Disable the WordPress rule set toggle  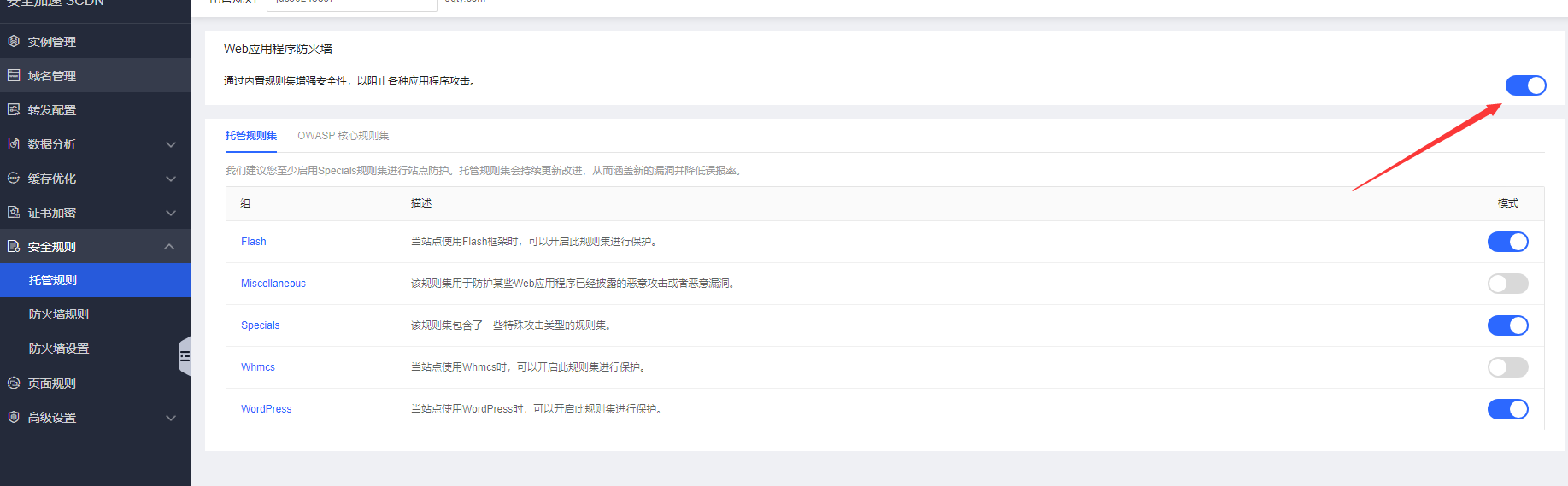point(1507,409)
